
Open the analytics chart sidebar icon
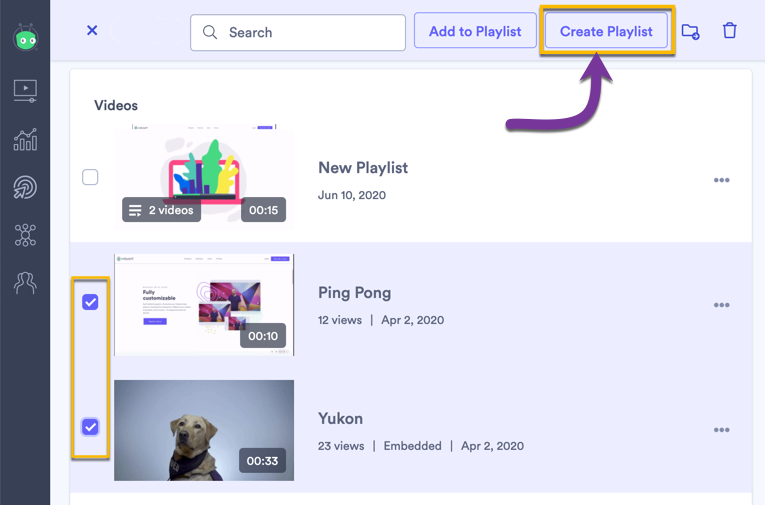click(25, 140)
